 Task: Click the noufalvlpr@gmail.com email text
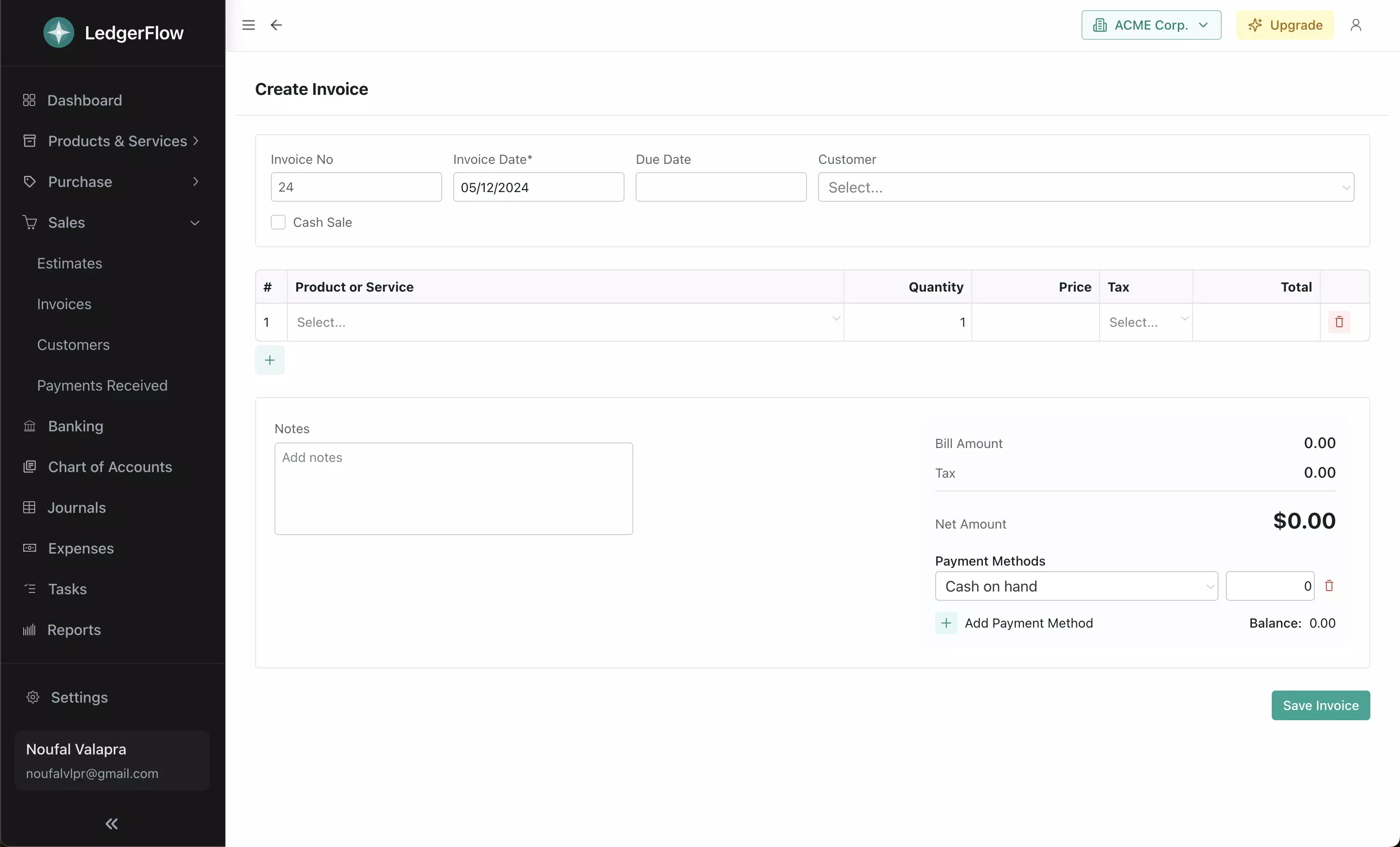click(92, 773)
